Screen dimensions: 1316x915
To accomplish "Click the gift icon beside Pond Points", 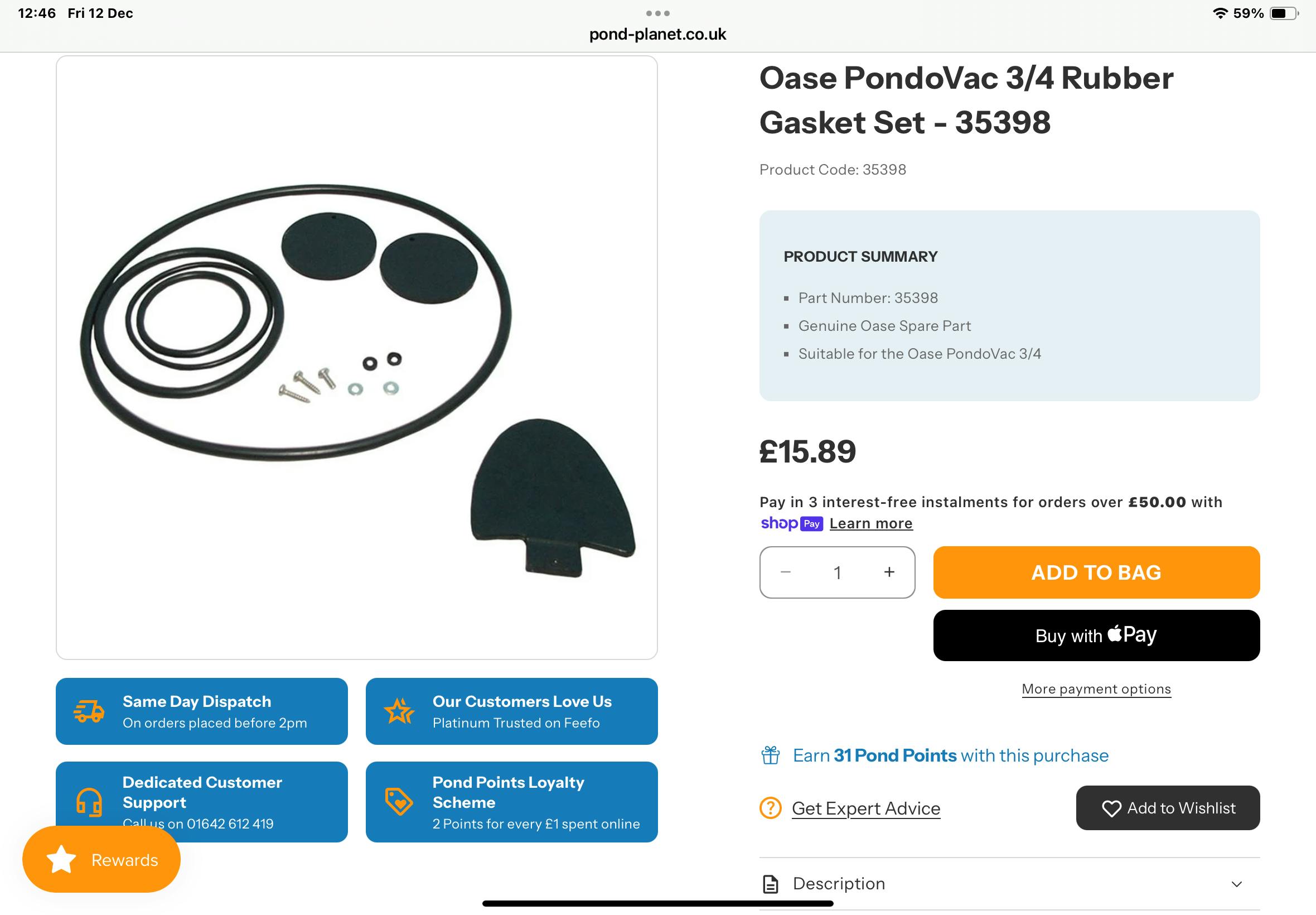I will (x=771, y=755).
